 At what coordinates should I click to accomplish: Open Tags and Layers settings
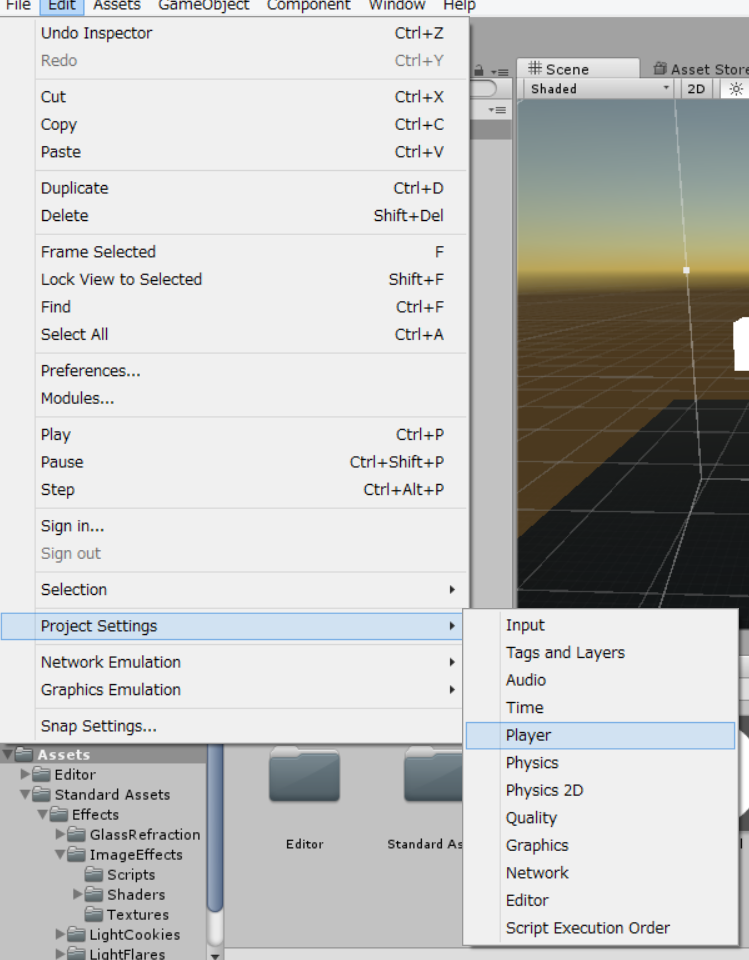tap(600, 653)
